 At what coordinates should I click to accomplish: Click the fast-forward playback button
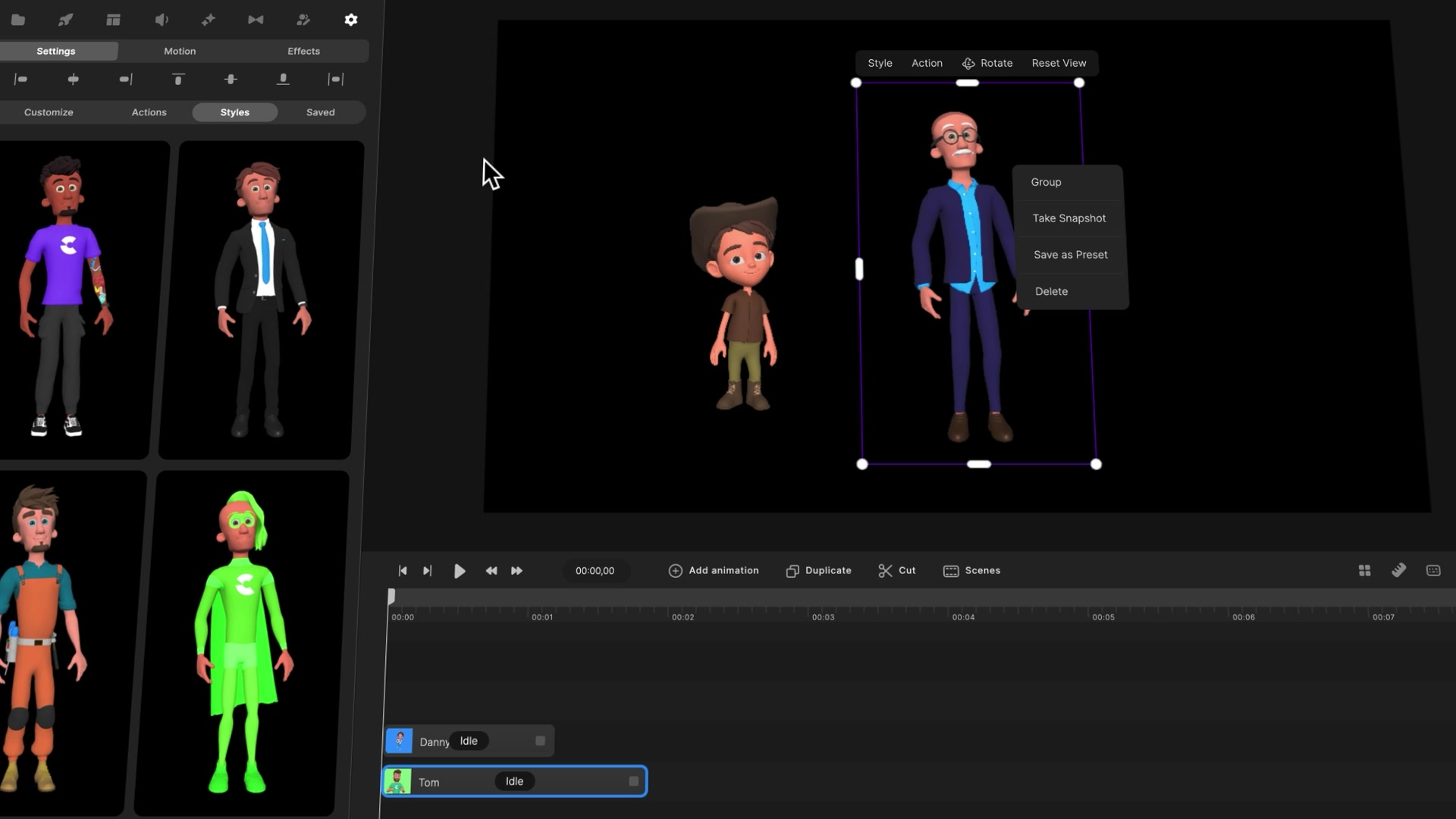(x=516, y=571)
